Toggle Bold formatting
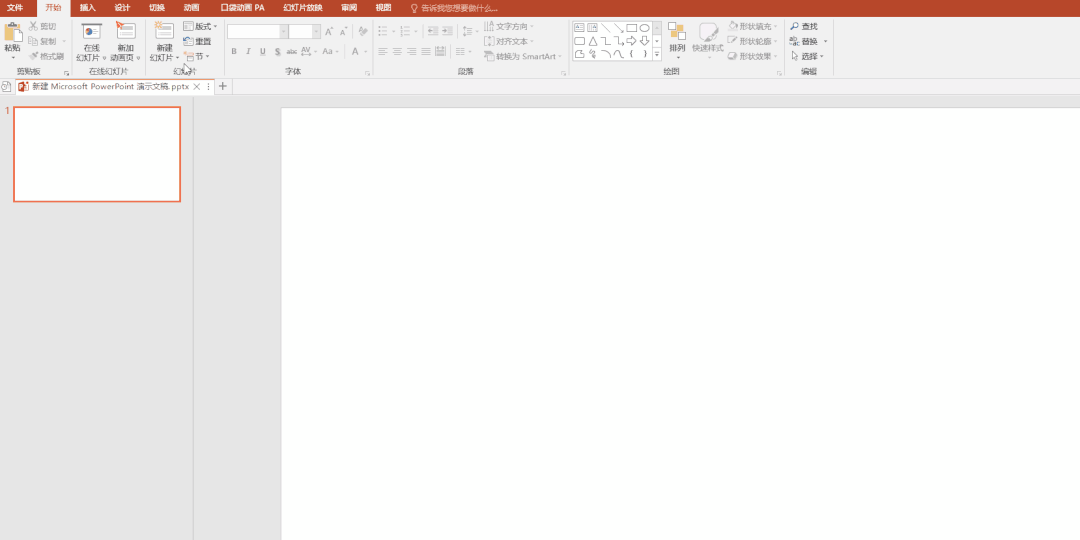1080x540 pixels. tap(234, 52)
